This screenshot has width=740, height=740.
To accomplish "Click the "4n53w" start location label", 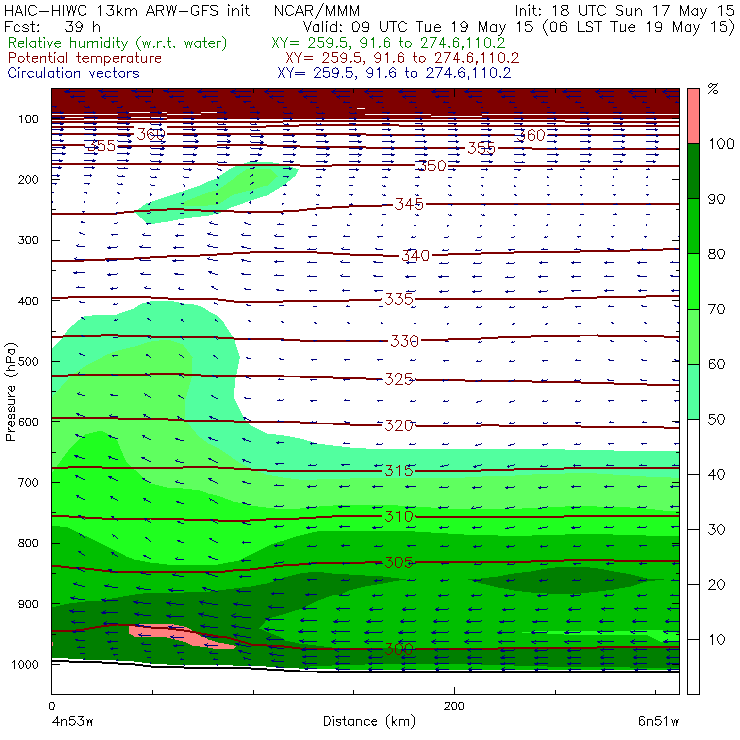I will [x=72, y=722].
